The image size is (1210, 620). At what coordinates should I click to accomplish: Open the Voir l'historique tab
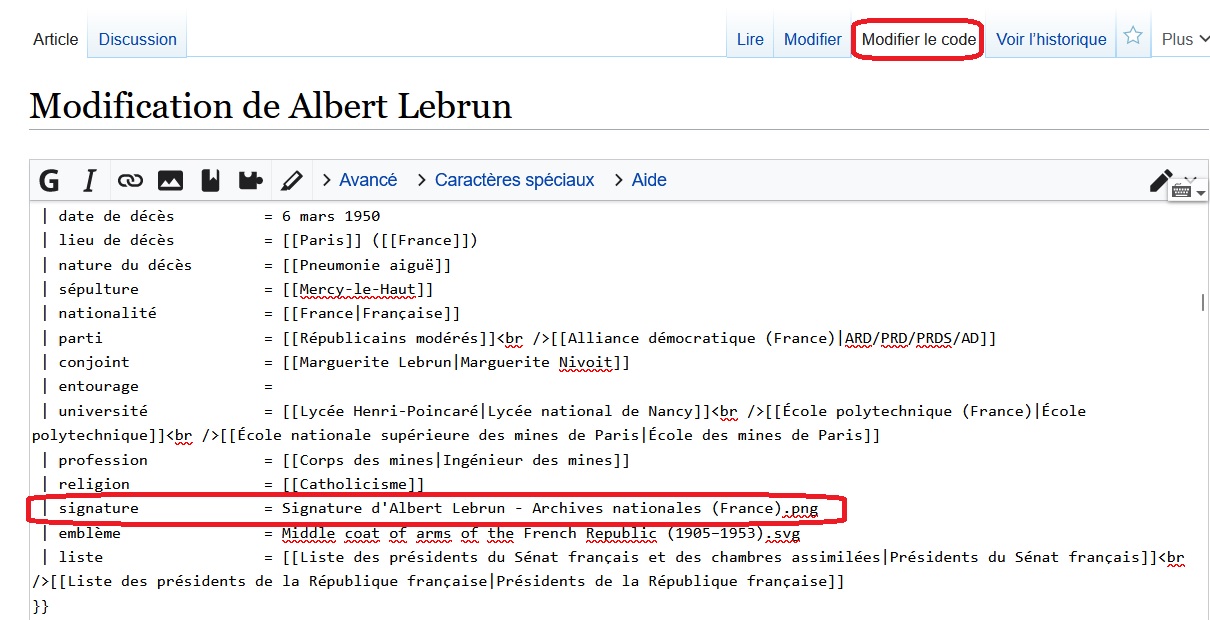(1051, 39)
